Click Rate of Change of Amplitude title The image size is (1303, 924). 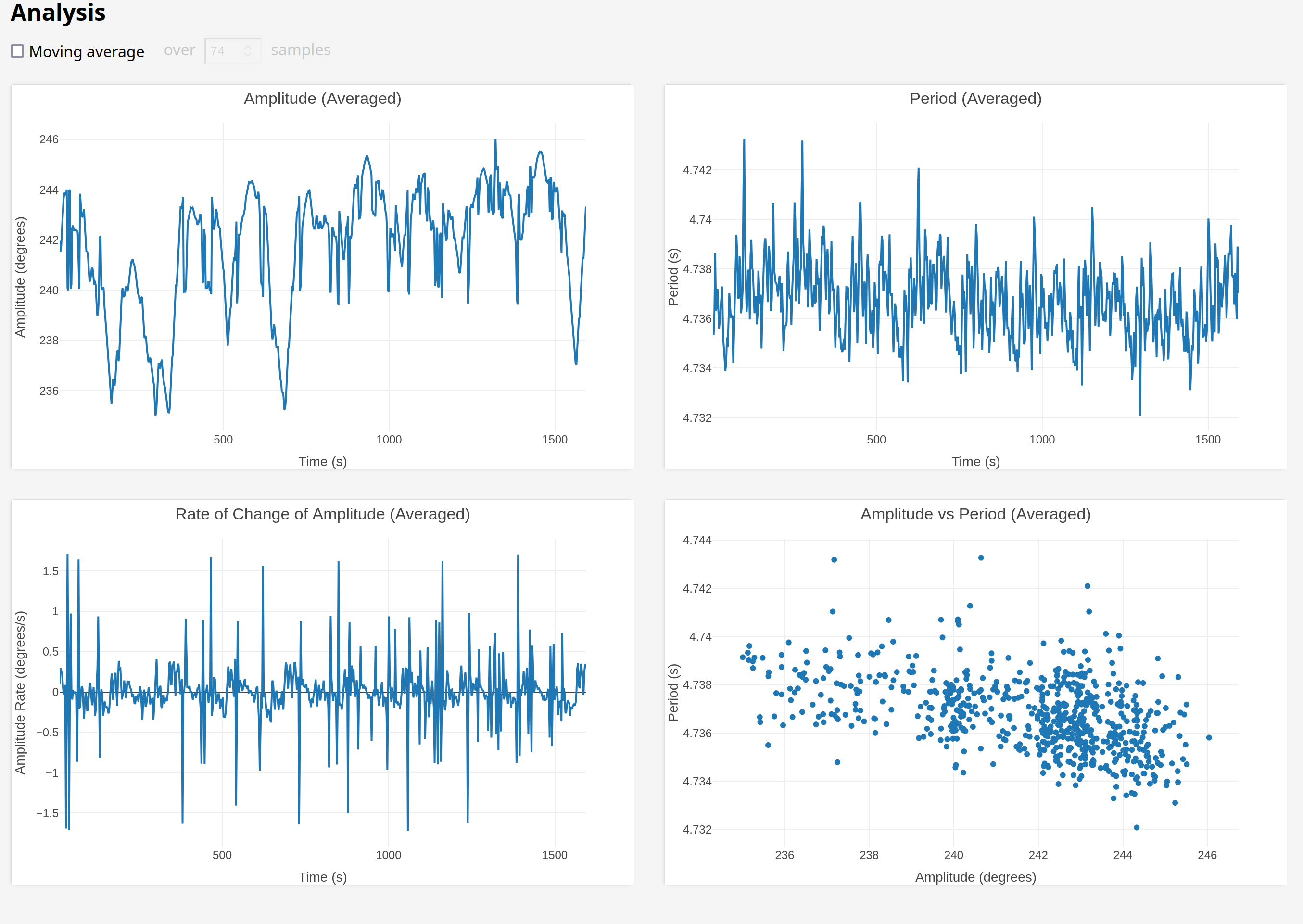coord(322,514)
